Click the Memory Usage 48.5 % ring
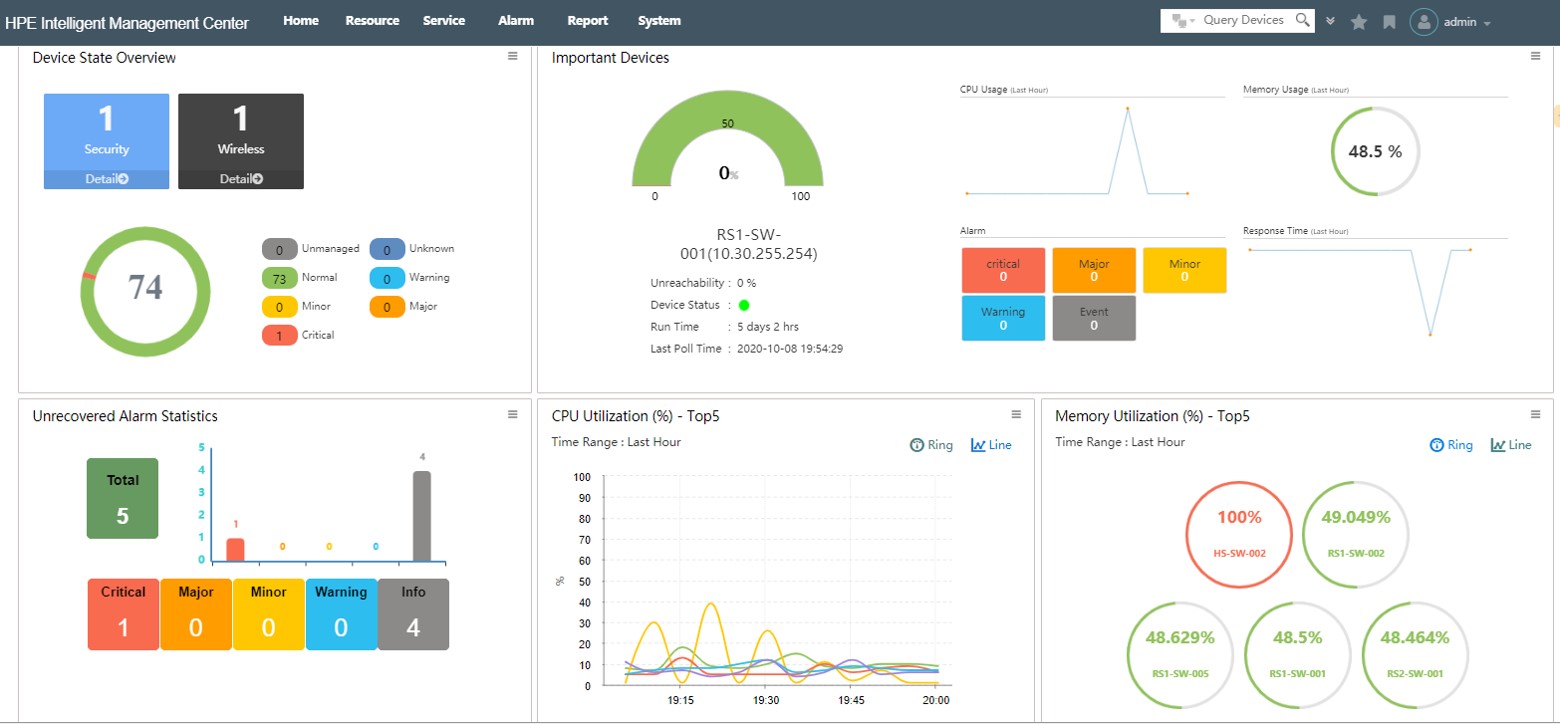 click(x=1375, y=152)
